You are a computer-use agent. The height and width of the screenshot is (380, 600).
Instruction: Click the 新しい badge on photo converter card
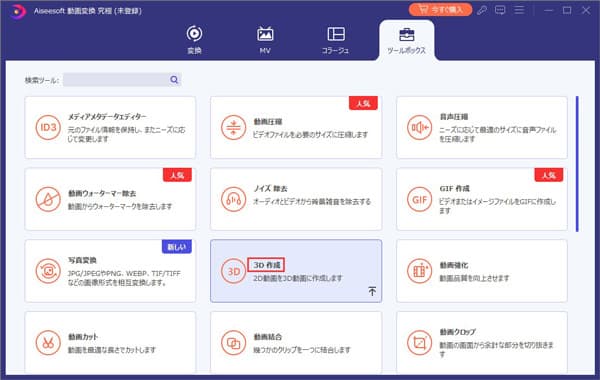point(177,247)
